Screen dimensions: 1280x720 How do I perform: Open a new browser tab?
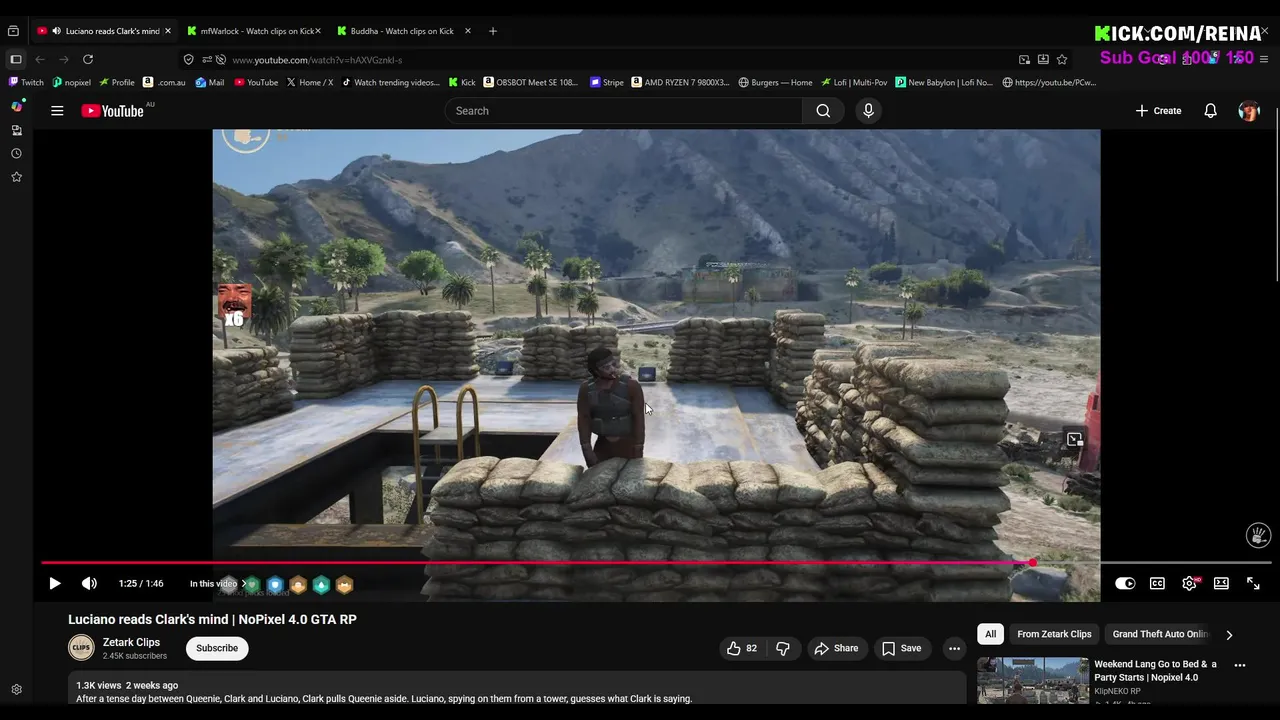tap(492, 31)
